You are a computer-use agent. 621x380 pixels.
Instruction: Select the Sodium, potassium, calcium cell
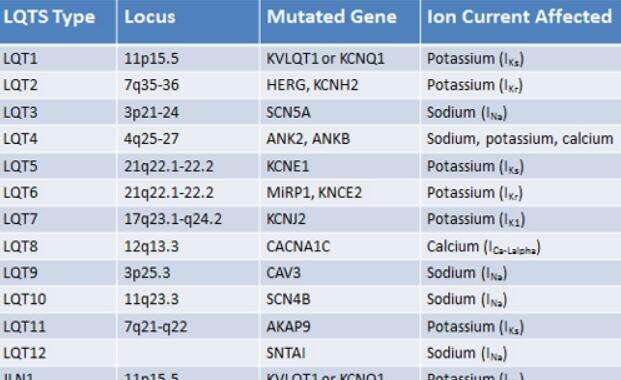click(x=521, y=139)
